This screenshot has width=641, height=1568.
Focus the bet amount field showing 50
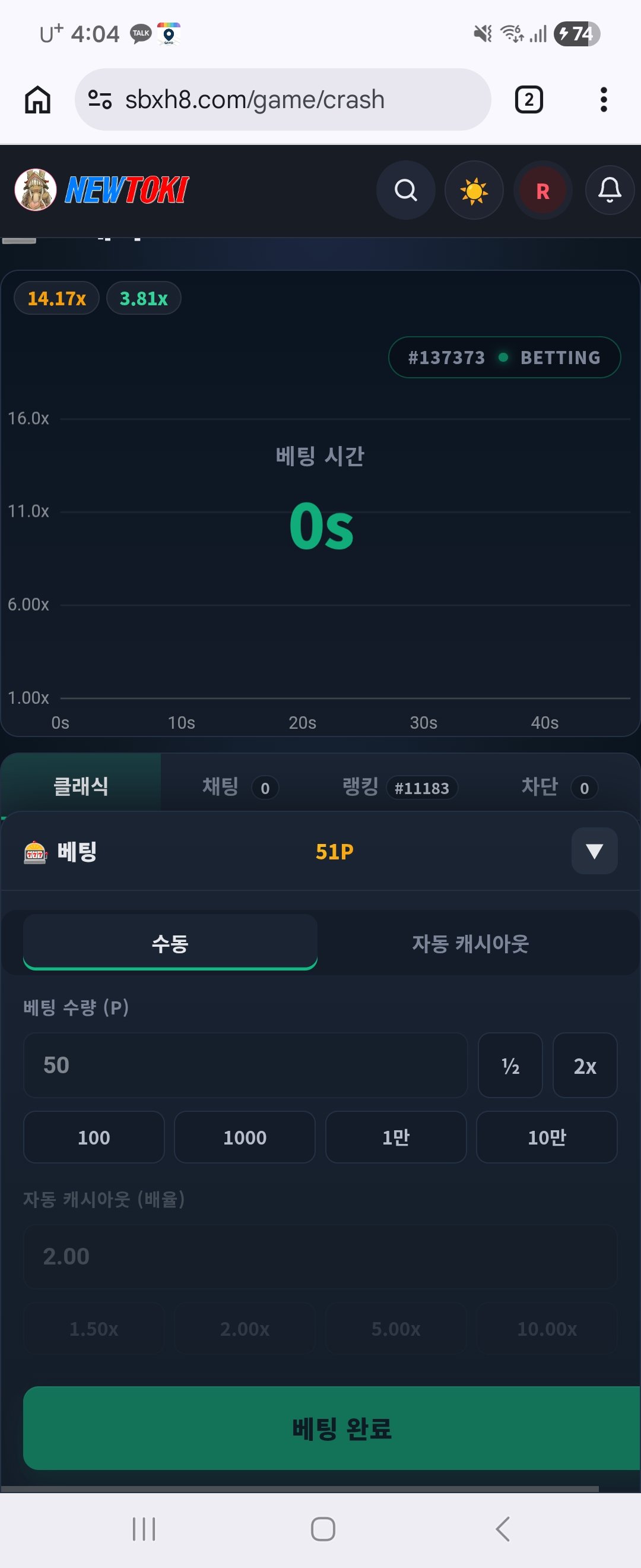[245, 1065]
